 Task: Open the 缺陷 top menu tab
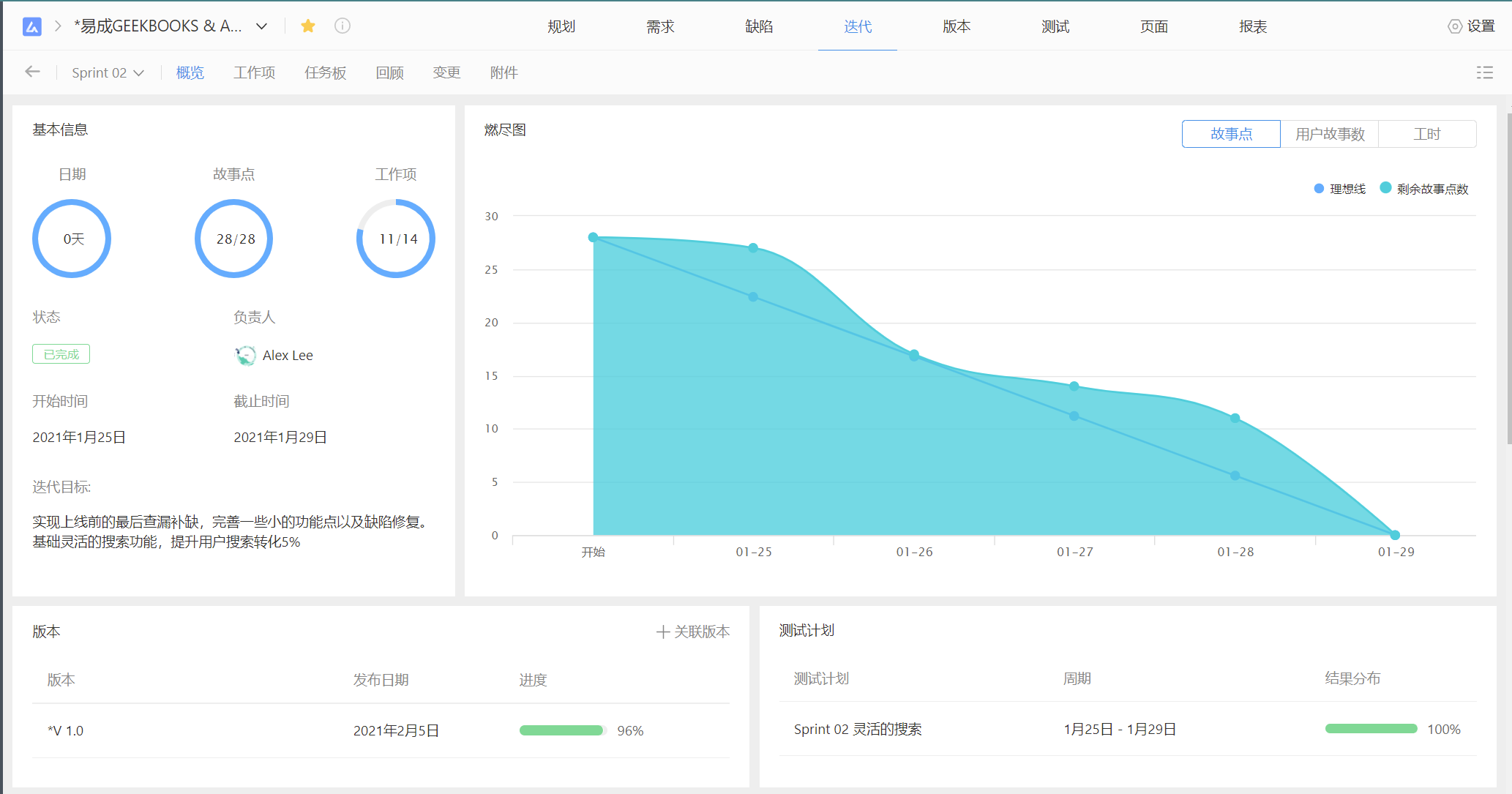(x=759, y=26)
